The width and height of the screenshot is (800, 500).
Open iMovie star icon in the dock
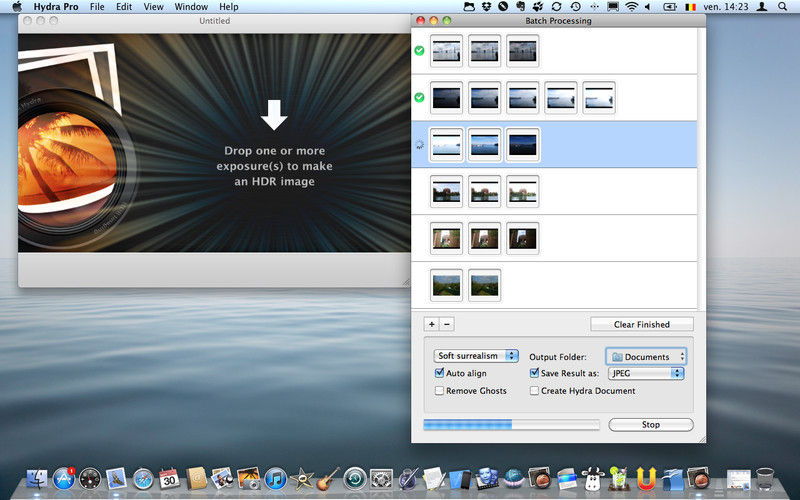[x=302, y=479]
